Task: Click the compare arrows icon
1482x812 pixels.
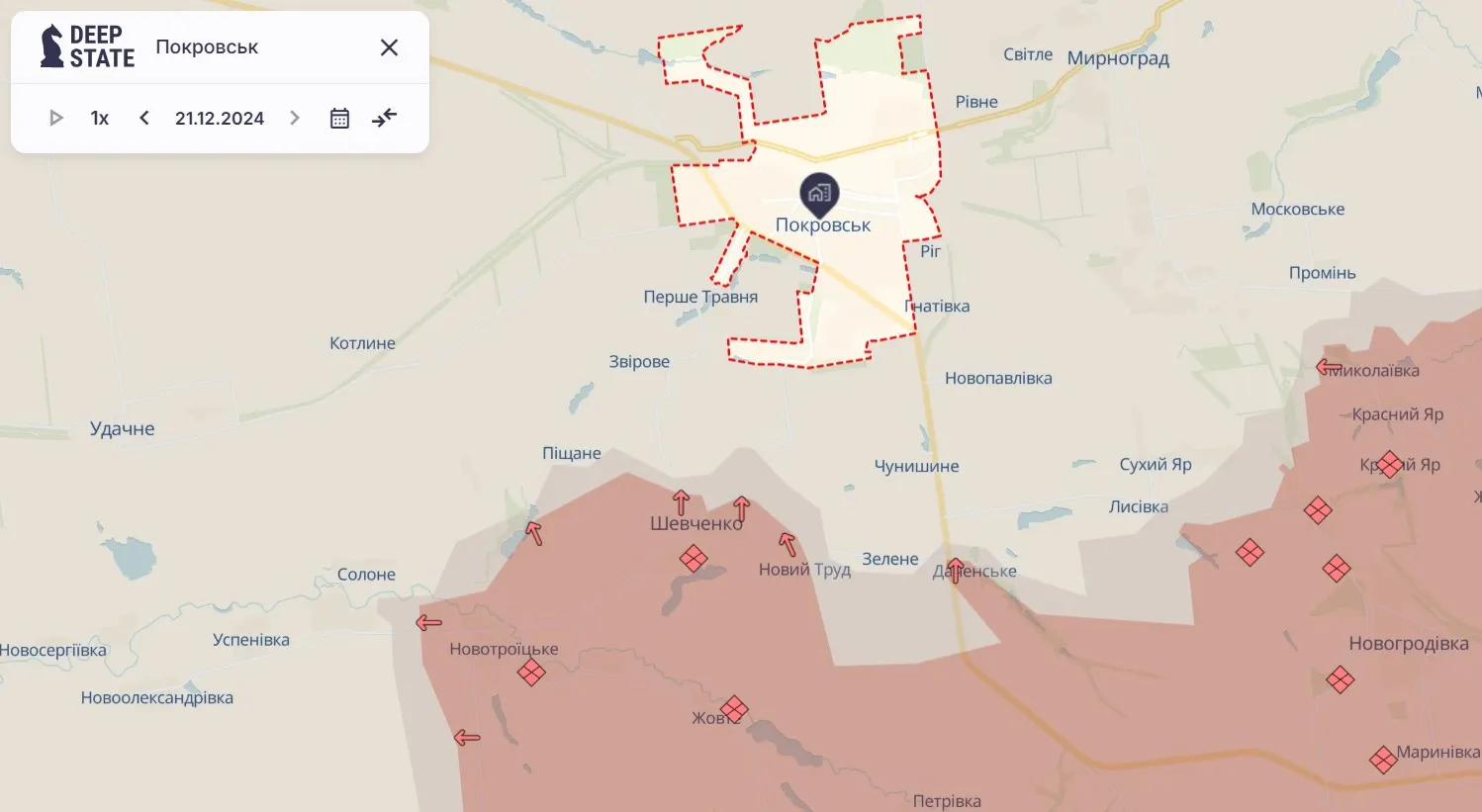Action: (384, 118)
